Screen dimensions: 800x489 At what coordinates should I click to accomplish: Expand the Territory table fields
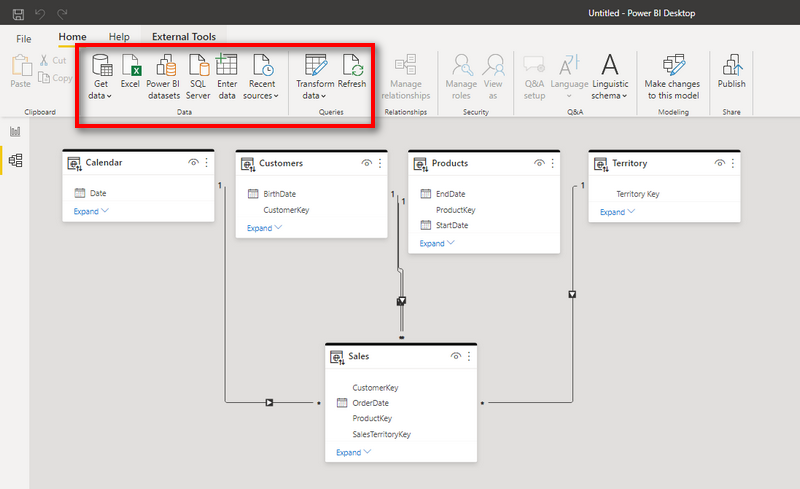(617, 212)
